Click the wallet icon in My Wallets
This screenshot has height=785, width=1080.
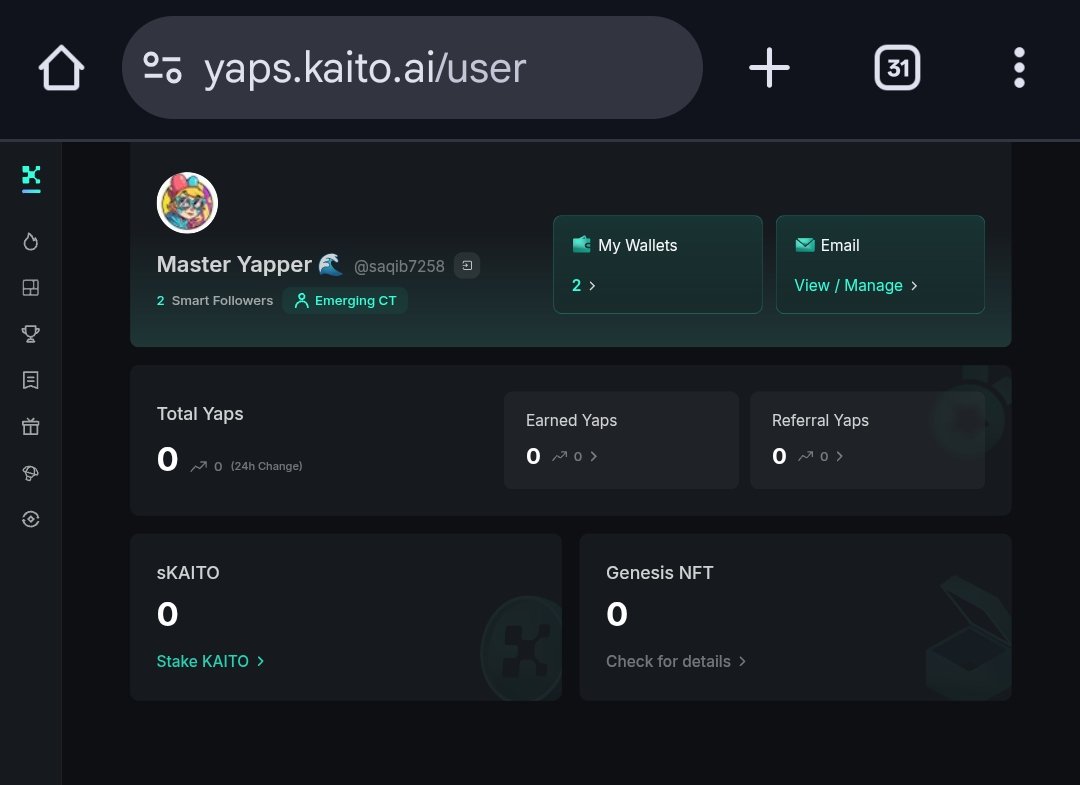(x=581, y=244)
